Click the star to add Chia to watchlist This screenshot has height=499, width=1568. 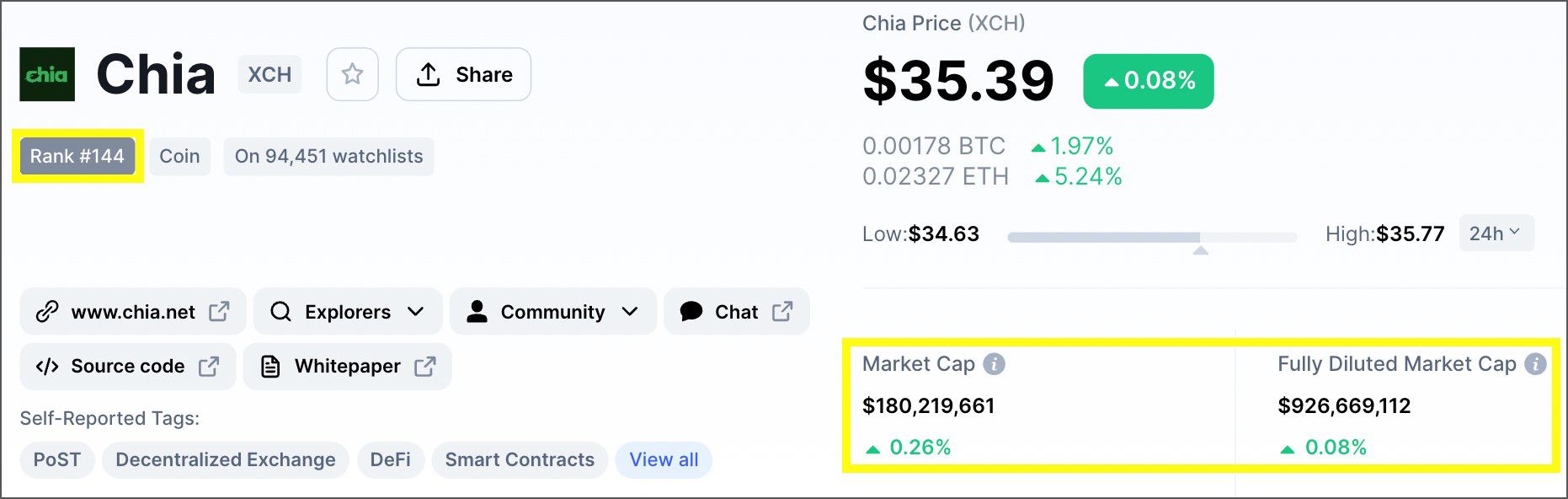[x=352, y=74]
